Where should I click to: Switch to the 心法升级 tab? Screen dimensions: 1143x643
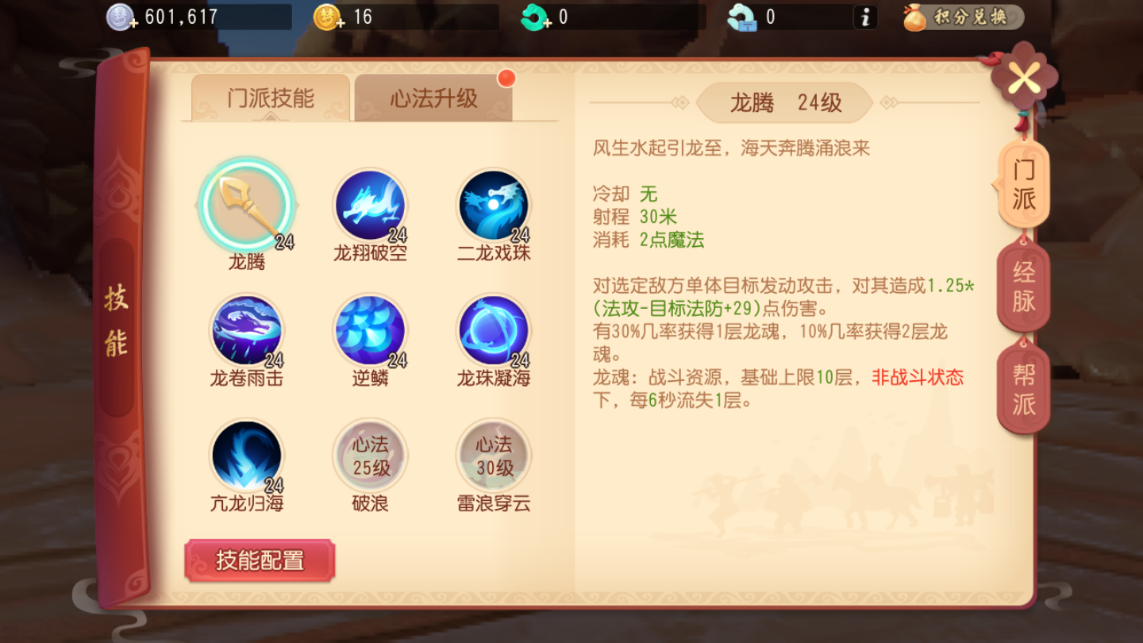tap(433, 98)
